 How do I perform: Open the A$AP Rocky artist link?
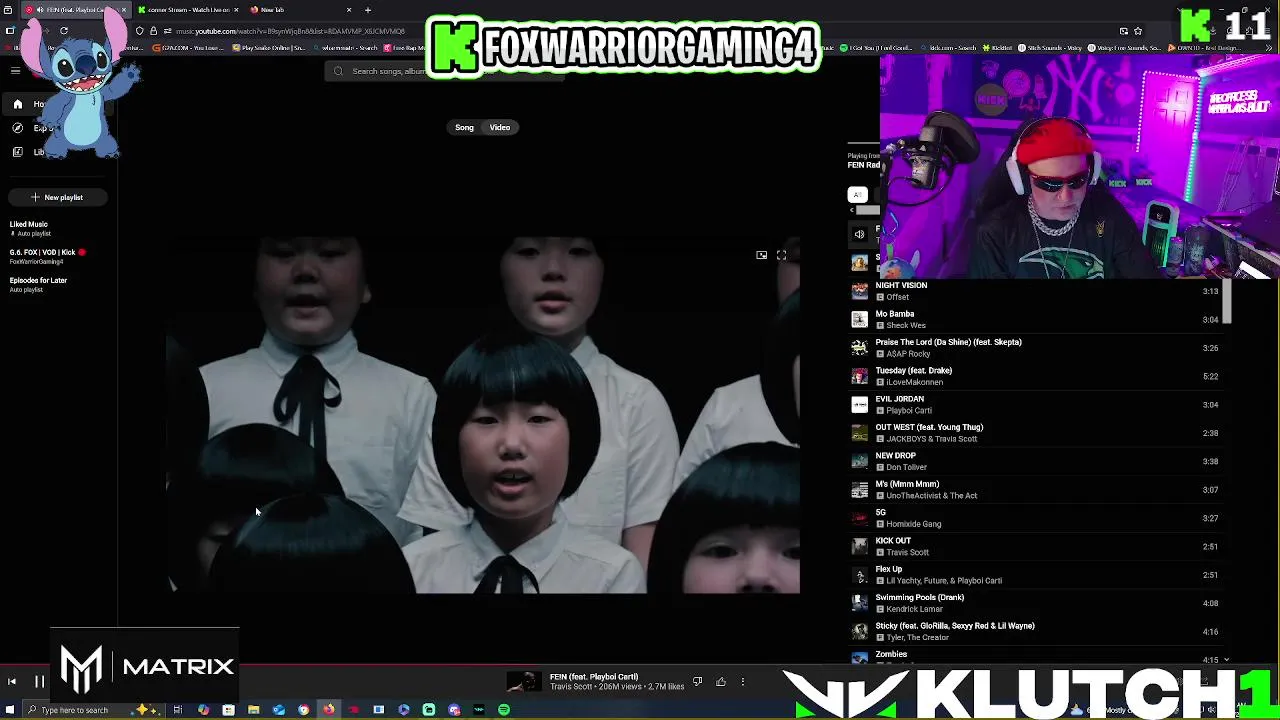pos(908,354)
